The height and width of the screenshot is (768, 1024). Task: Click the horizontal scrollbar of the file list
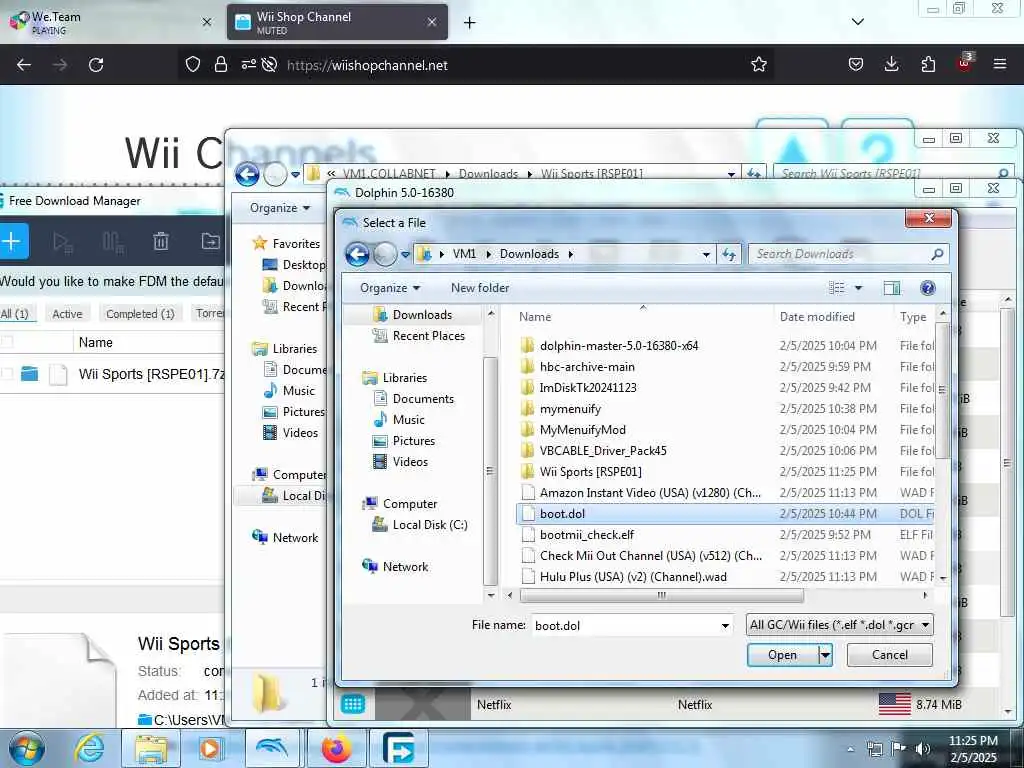[x=662, y=595]
